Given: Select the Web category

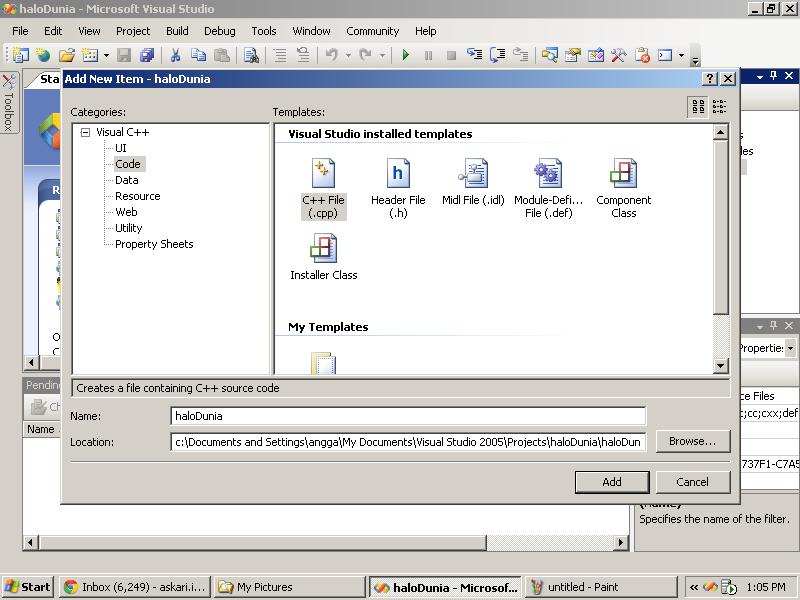Looking at the screenshot, I should 126,212.
